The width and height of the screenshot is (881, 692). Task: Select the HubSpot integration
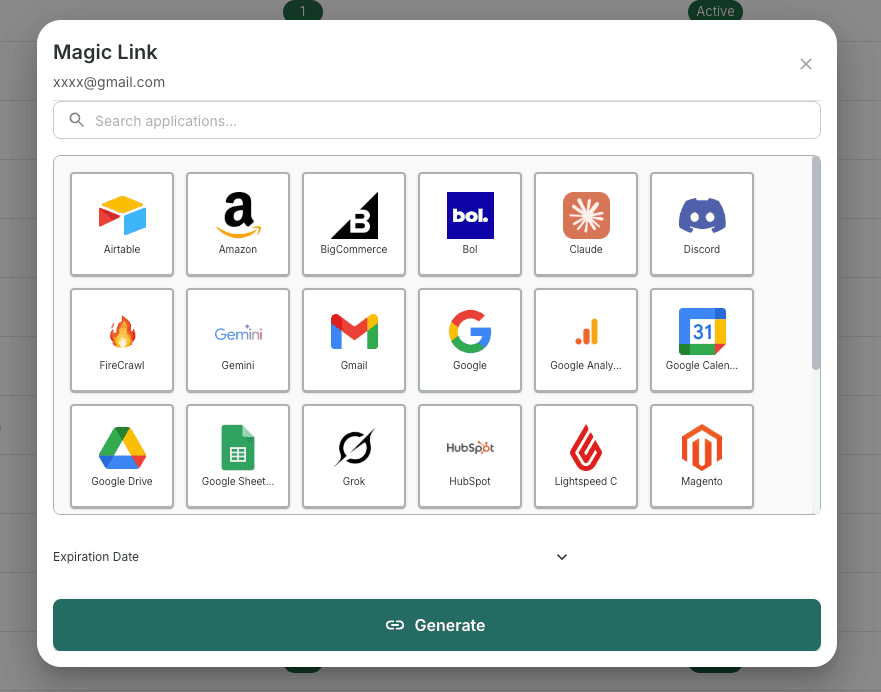(469, 456)
